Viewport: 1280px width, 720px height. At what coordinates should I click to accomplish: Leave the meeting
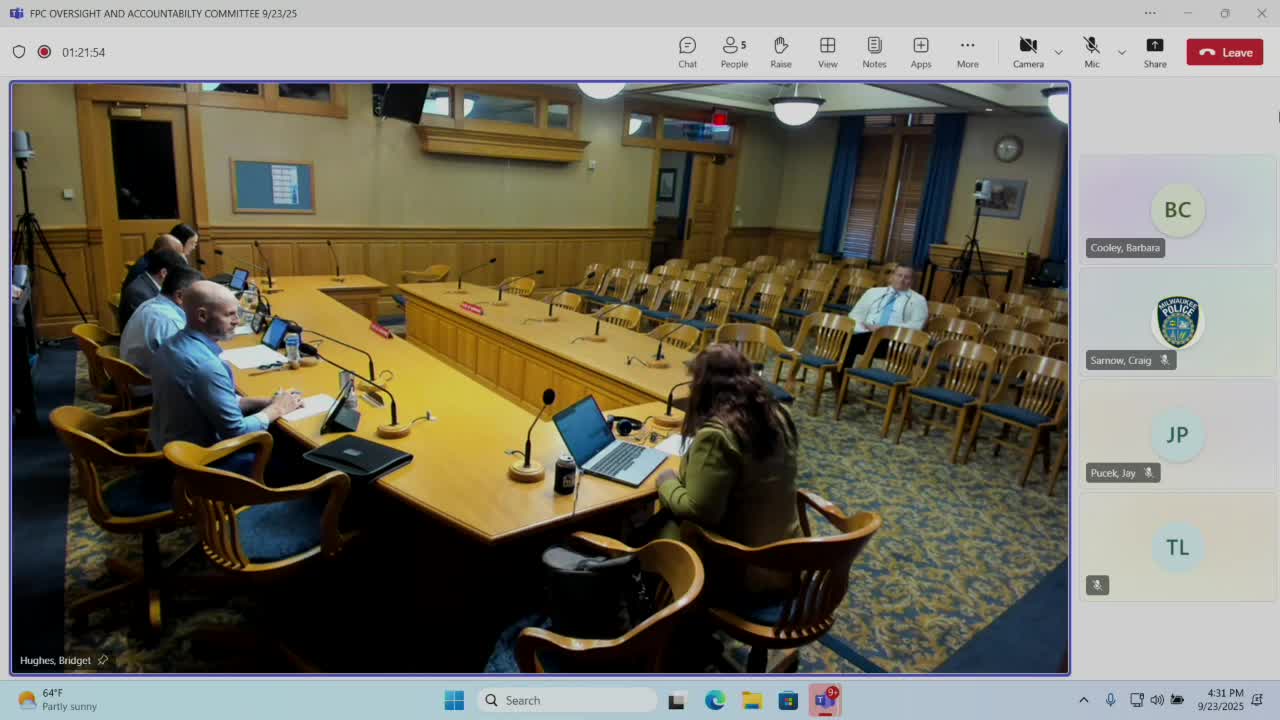(1225, 52)
